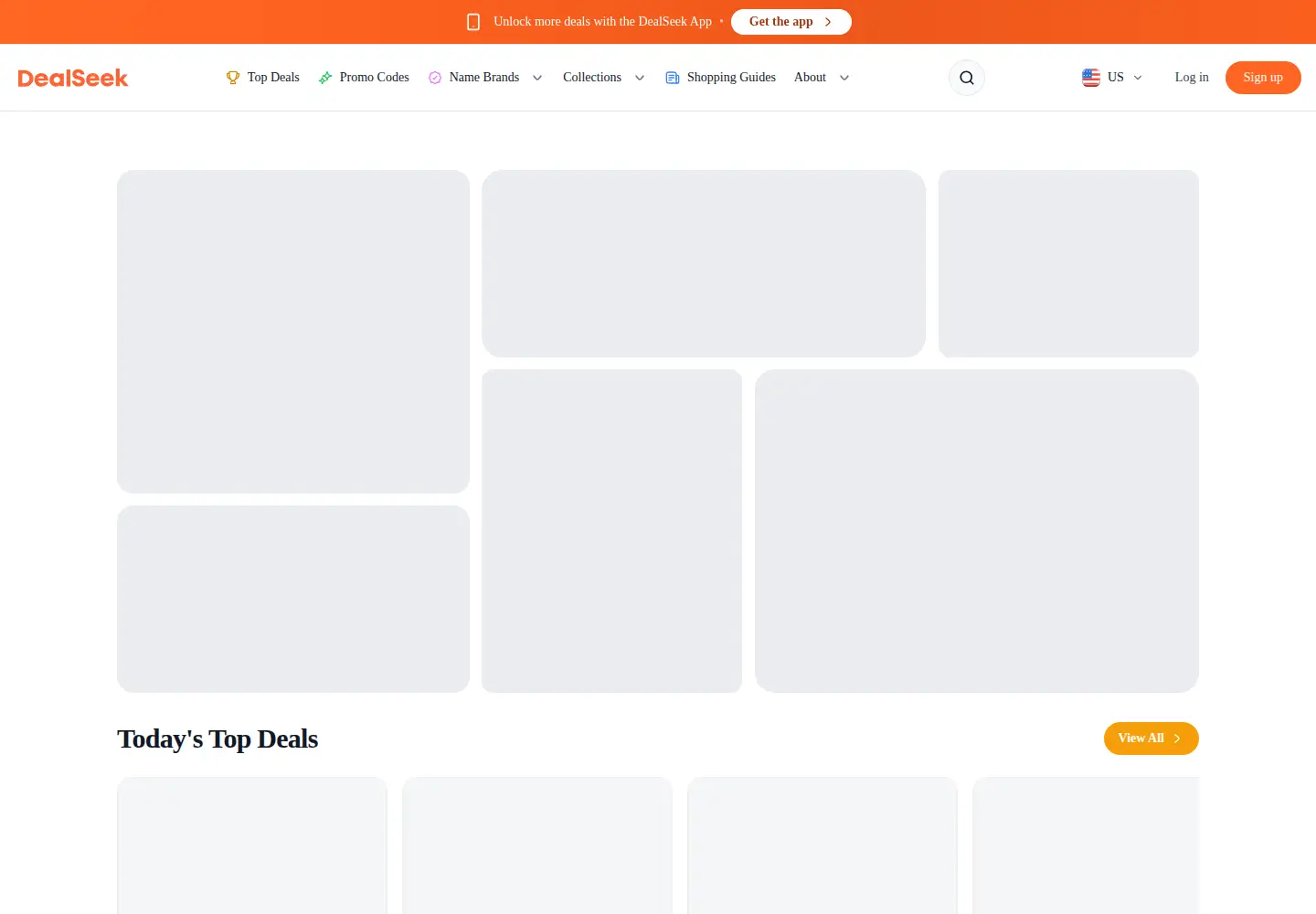Click the verified badge icon beside Name Brands
The height and width of the screenshot is (914, 1316).
(435, 78)
